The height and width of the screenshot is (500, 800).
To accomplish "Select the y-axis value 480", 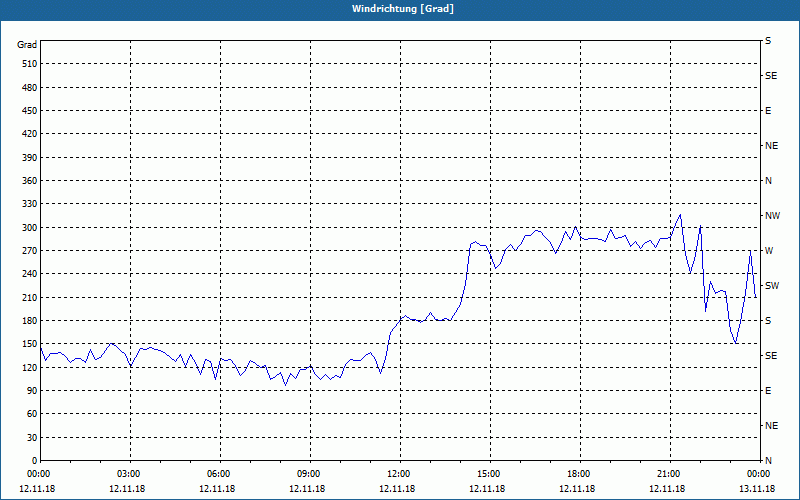I will pyautogui.click(x=30, y=88).
